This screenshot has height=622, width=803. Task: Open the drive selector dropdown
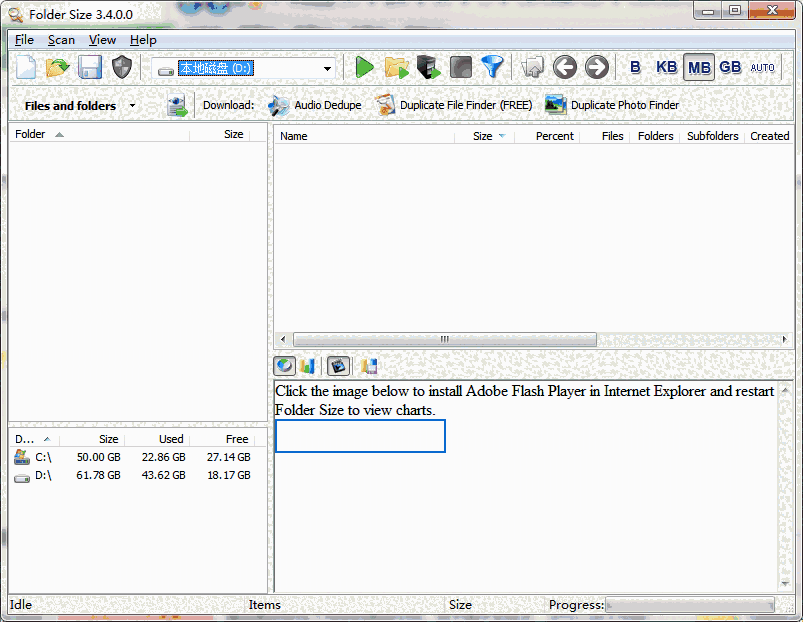pos(327,68)
